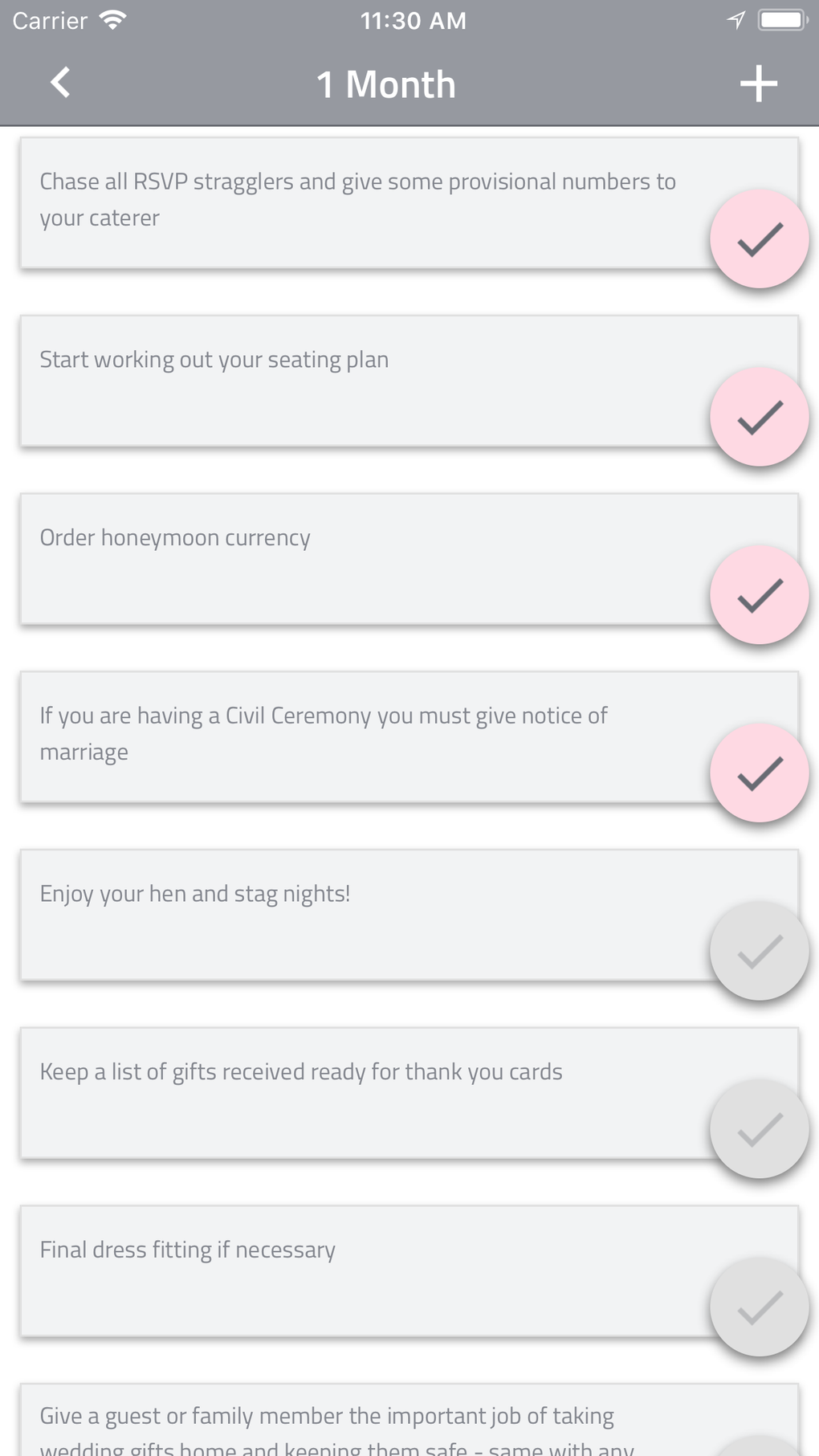
Task: Mark hen and stag nights as done
Action: point(759,952)
